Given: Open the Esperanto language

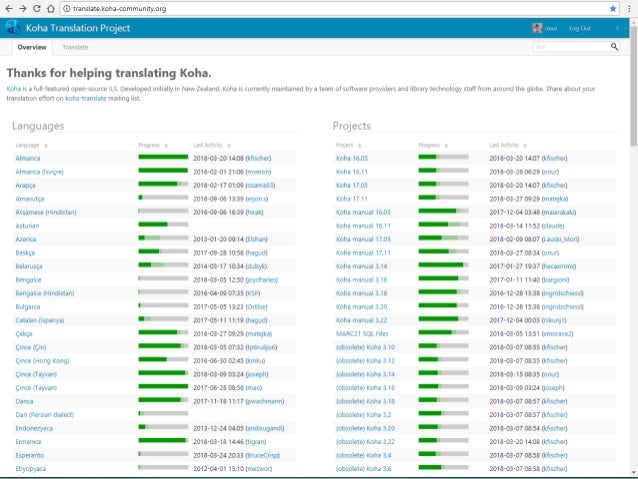Looking at the screenshot, I should point(30,455).
